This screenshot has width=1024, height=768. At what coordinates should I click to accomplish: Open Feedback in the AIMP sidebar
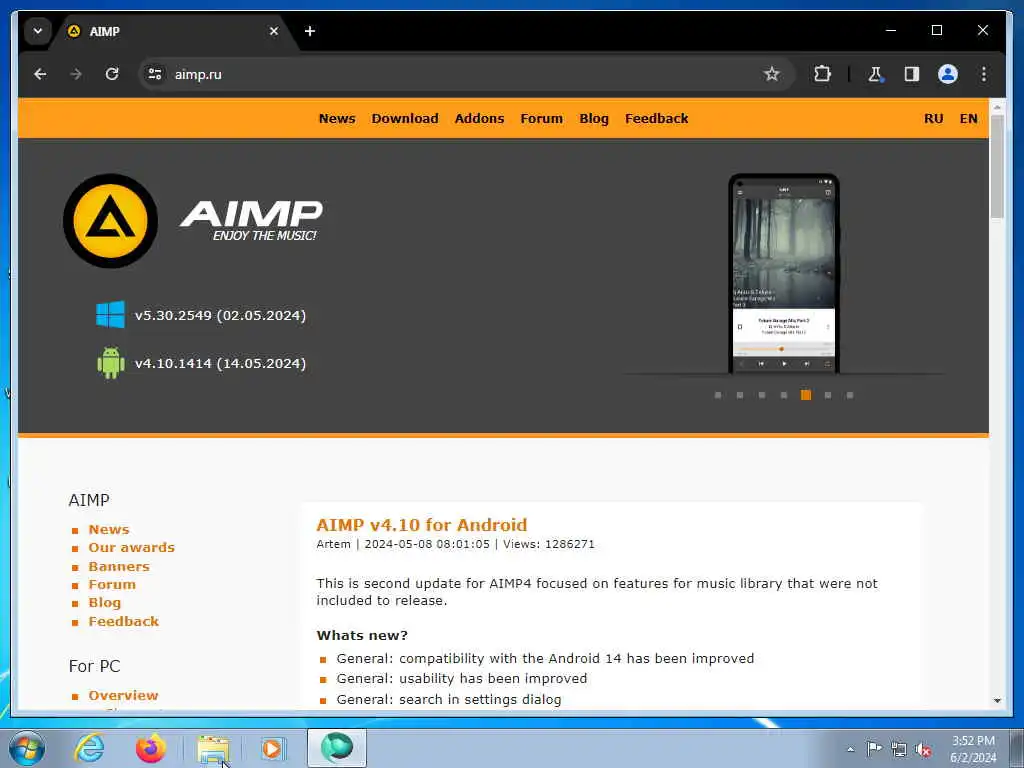[123, 622]
